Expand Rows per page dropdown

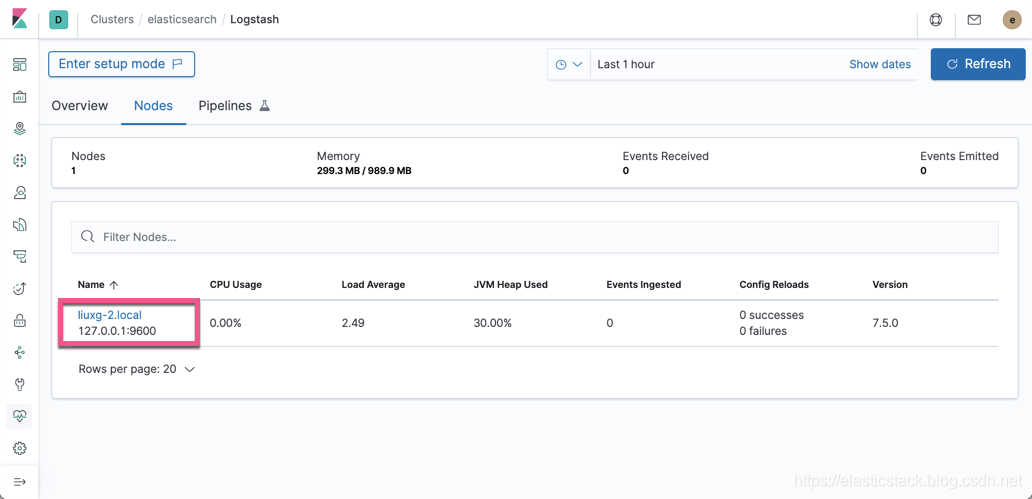pos(137,369)
